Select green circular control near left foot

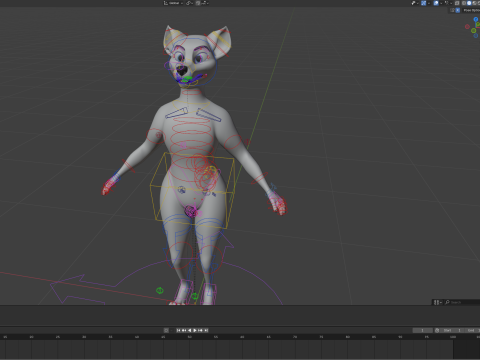[x=160, y=291]
